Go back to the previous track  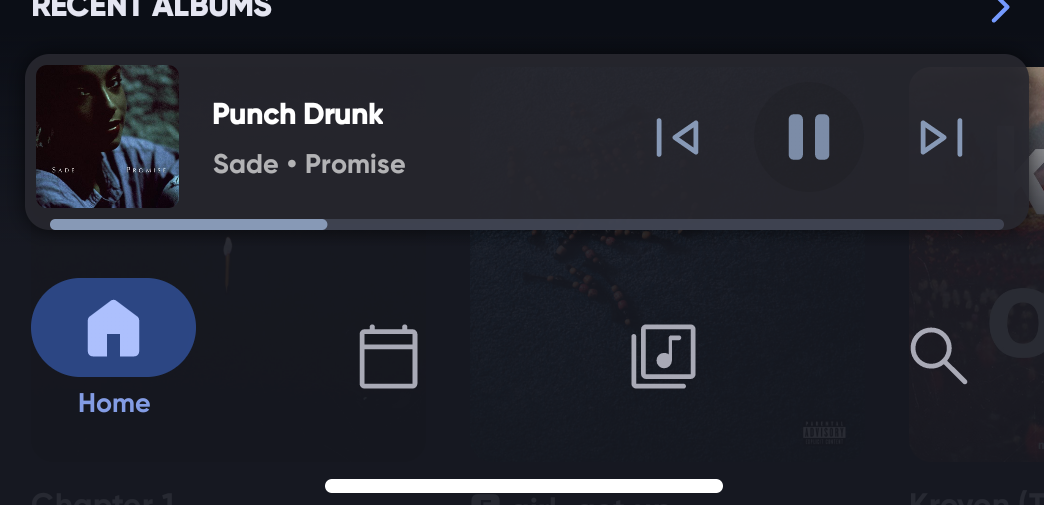(677, 138)
